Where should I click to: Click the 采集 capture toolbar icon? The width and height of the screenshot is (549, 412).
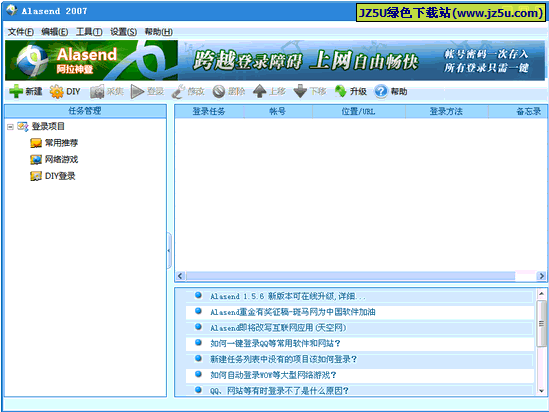pyautogui.click(x=97, y=91)
